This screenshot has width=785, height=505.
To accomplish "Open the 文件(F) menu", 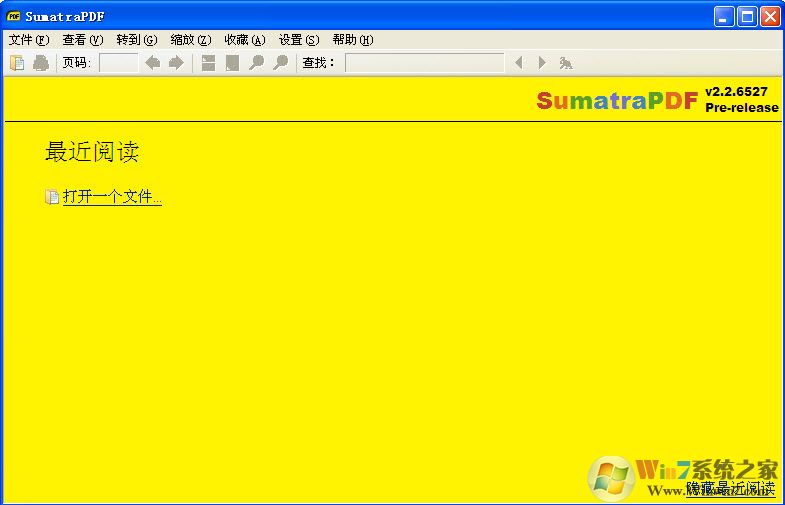I will [29, 40].
